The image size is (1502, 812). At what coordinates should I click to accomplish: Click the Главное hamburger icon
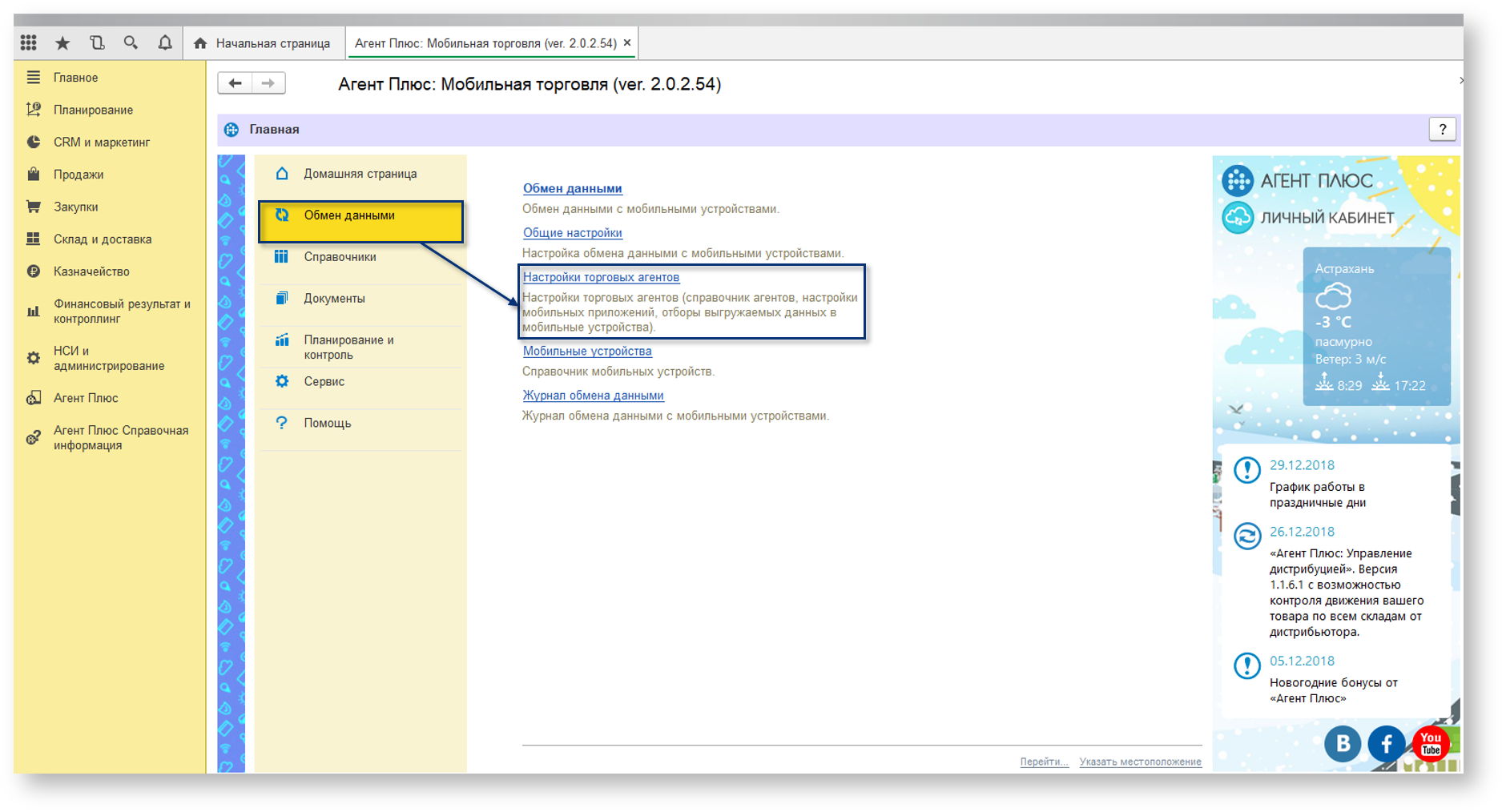pos(33,78)
